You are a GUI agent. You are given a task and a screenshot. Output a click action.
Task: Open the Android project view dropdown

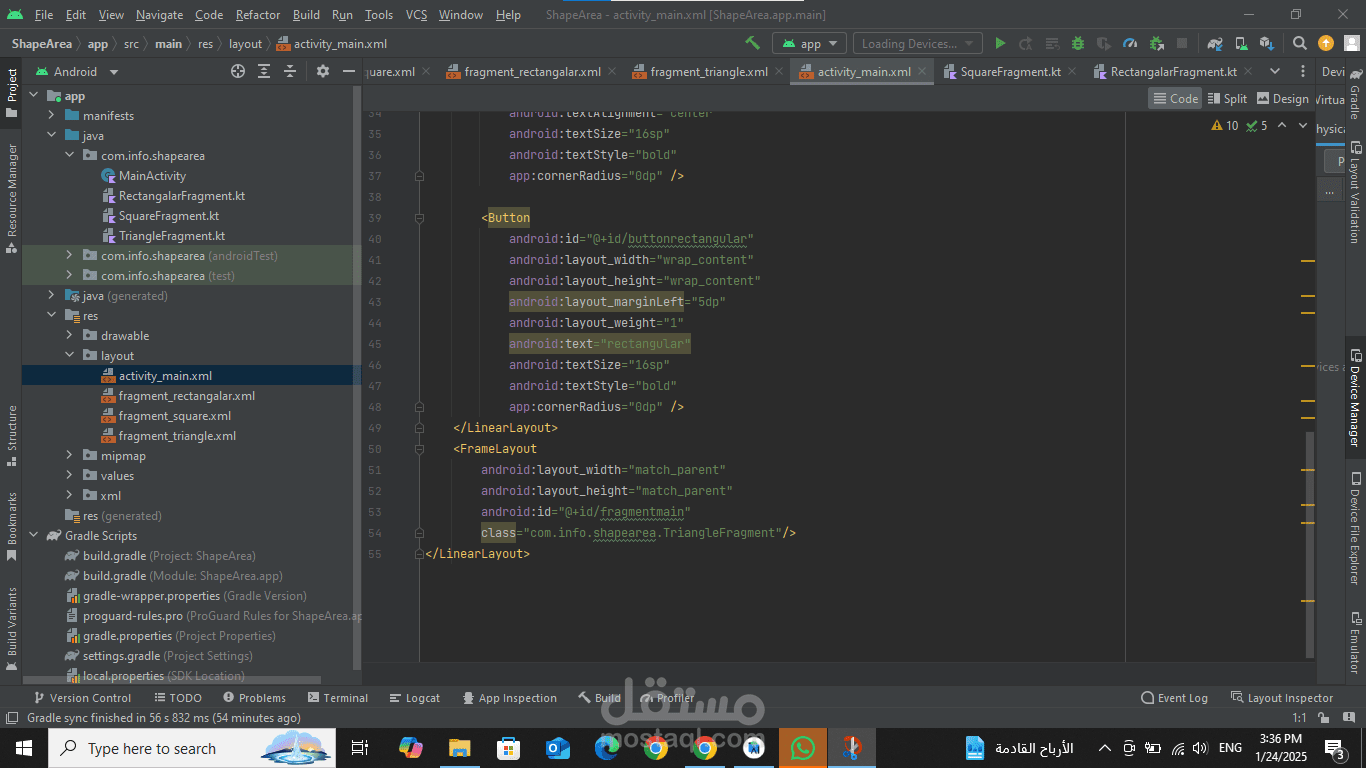[77, 71]
